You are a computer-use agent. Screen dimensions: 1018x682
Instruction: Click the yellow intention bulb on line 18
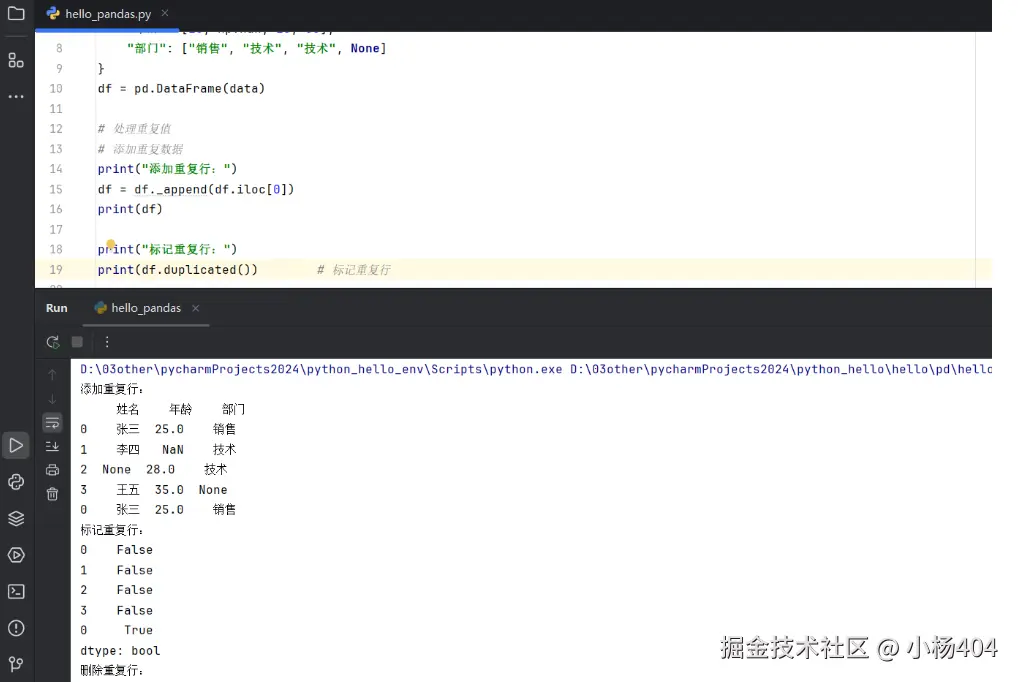point(111,244)
